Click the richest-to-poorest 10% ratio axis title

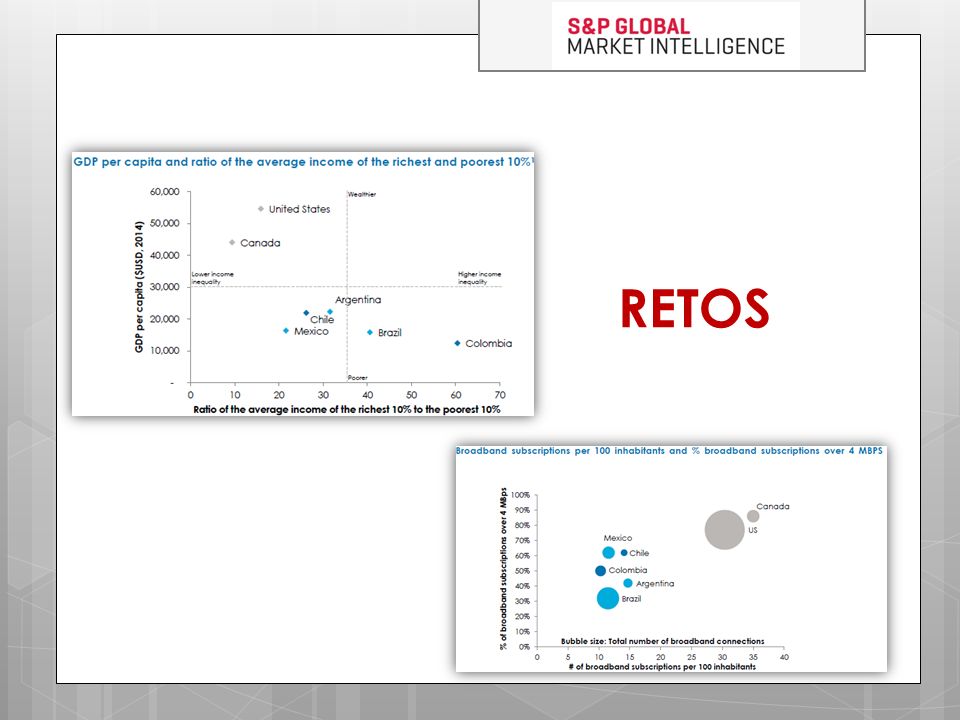click(x=347, y=410)
